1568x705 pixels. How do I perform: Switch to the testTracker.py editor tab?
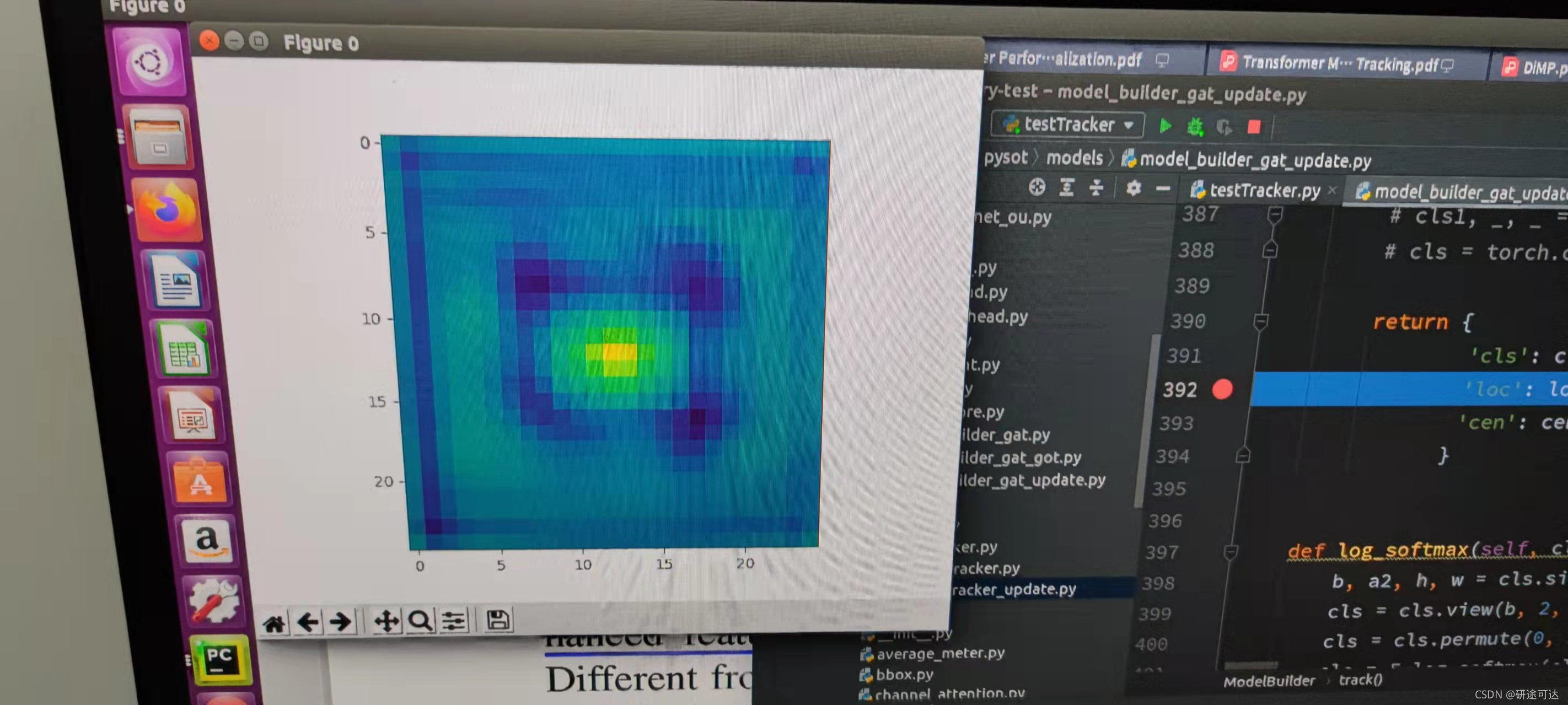tap(1264, 191)
